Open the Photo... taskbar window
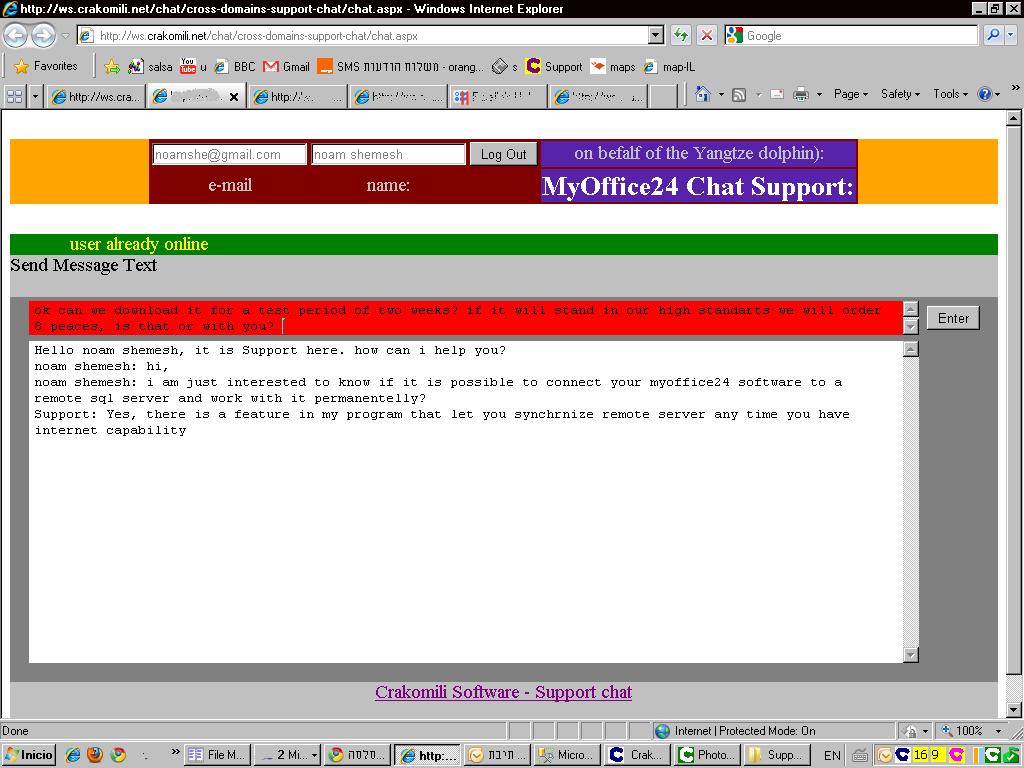This screenshot has width=1024, height=768. click(707, 755)
